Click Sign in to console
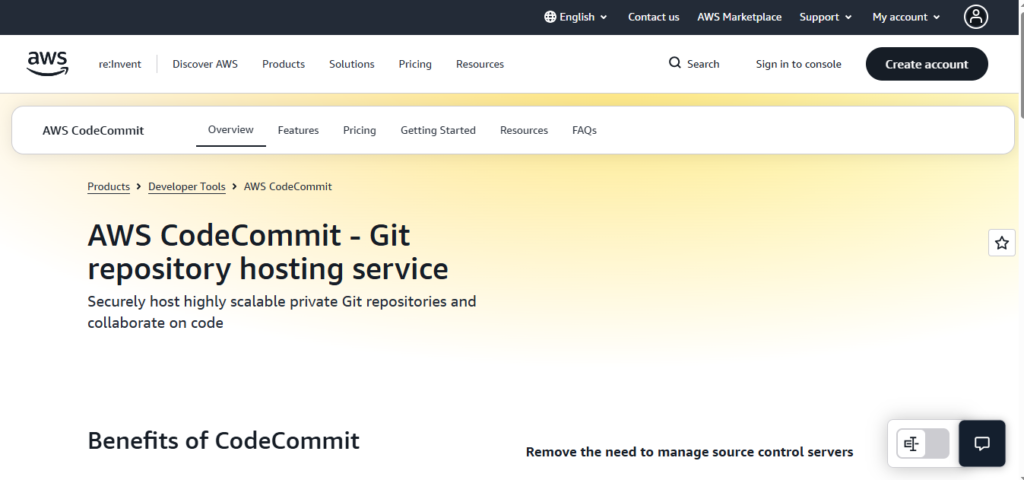 [799, 64]
